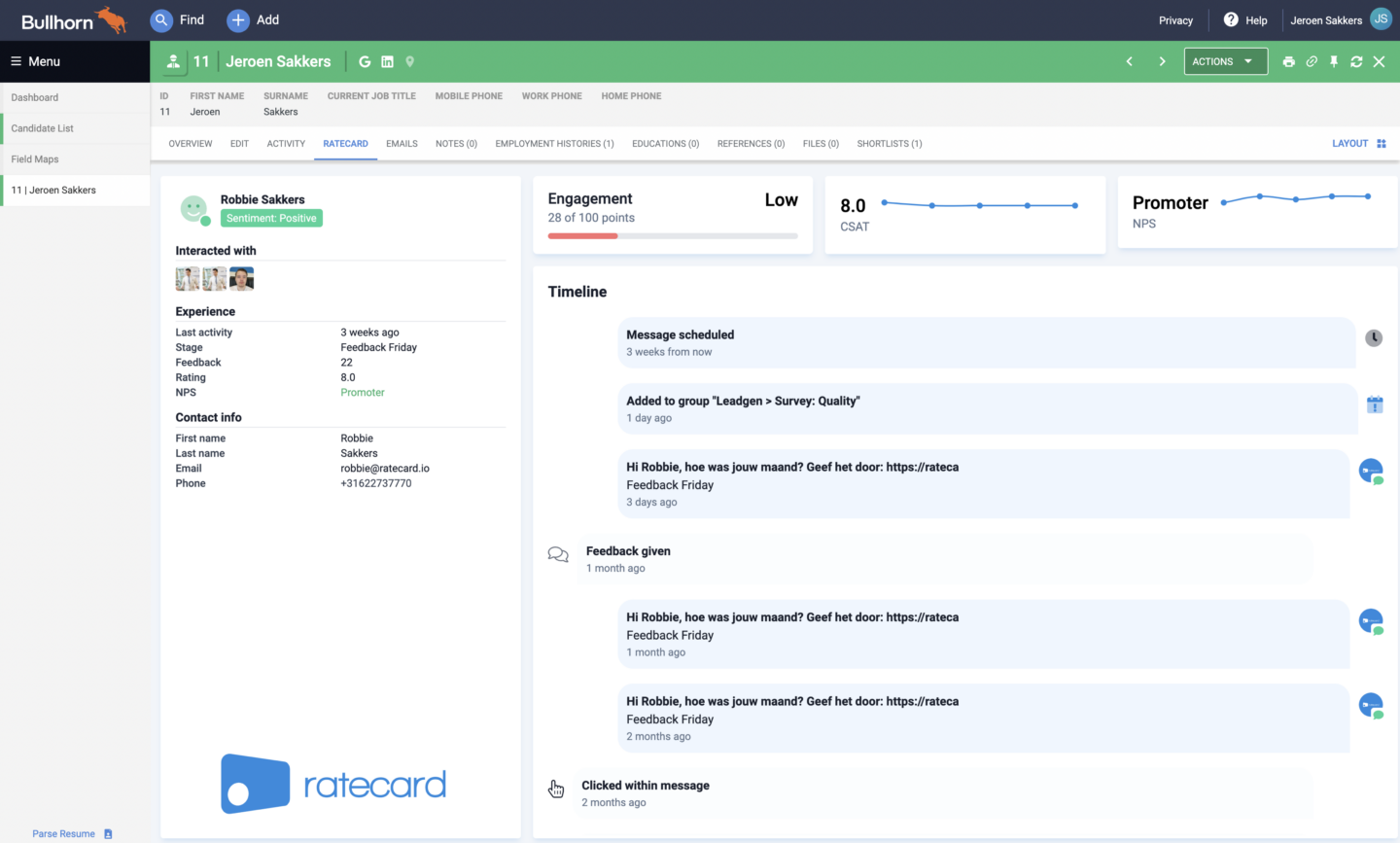1400x843 pixels.
Task: Click Jeroen Sakkers user name in top bar
Action: click(x=1326, y=20)
